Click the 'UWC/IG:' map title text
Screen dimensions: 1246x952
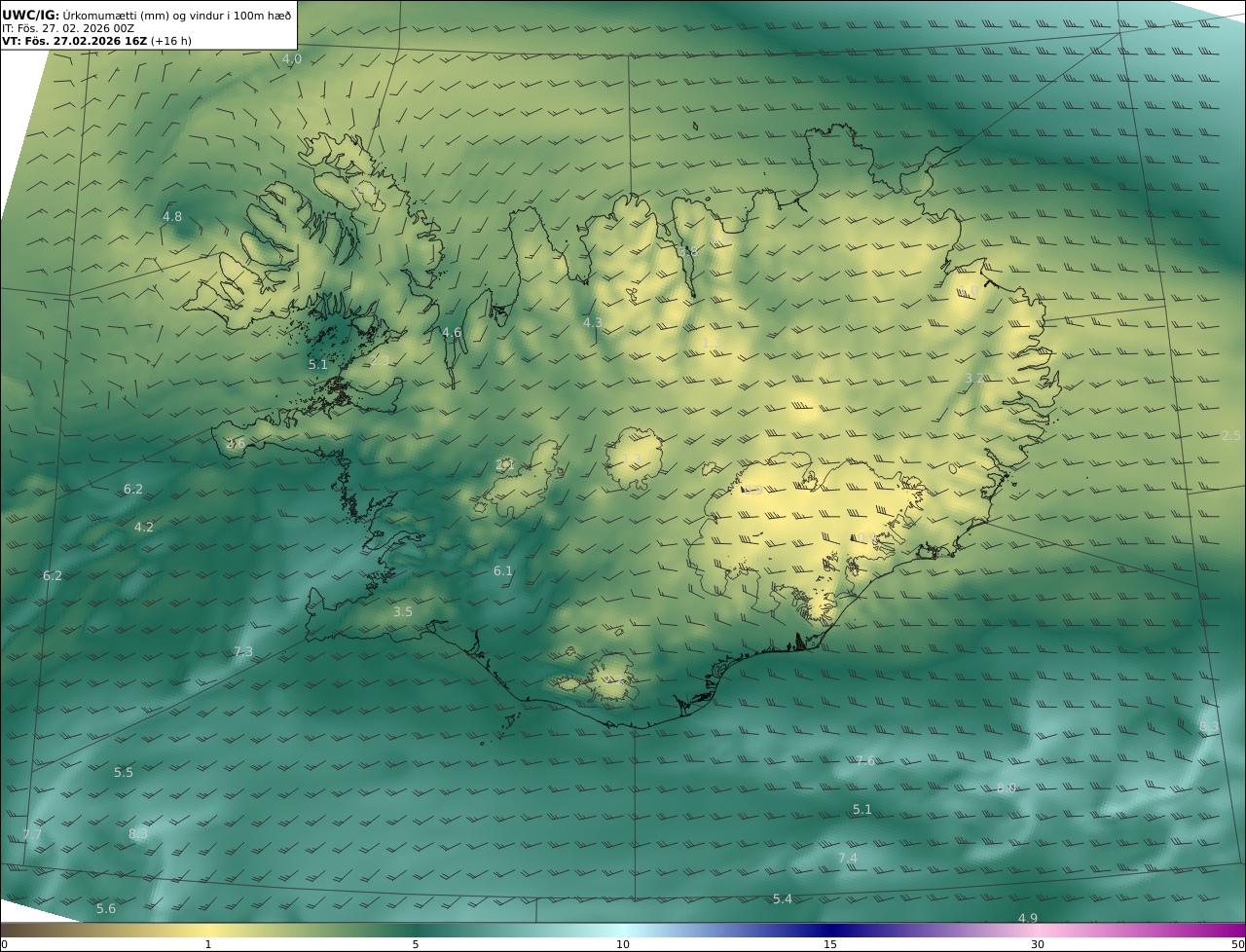coord(31,15)
